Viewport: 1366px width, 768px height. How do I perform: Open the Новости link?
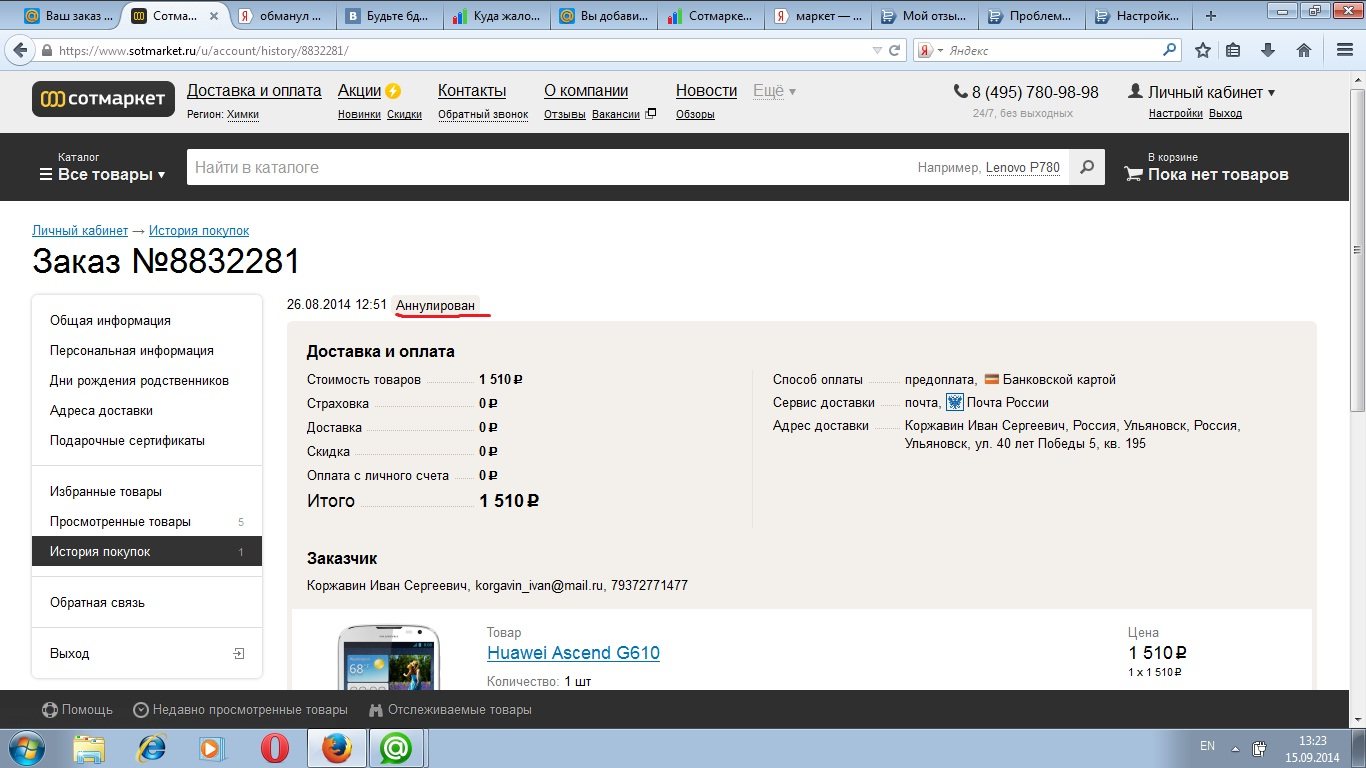[x=706, y=91]
